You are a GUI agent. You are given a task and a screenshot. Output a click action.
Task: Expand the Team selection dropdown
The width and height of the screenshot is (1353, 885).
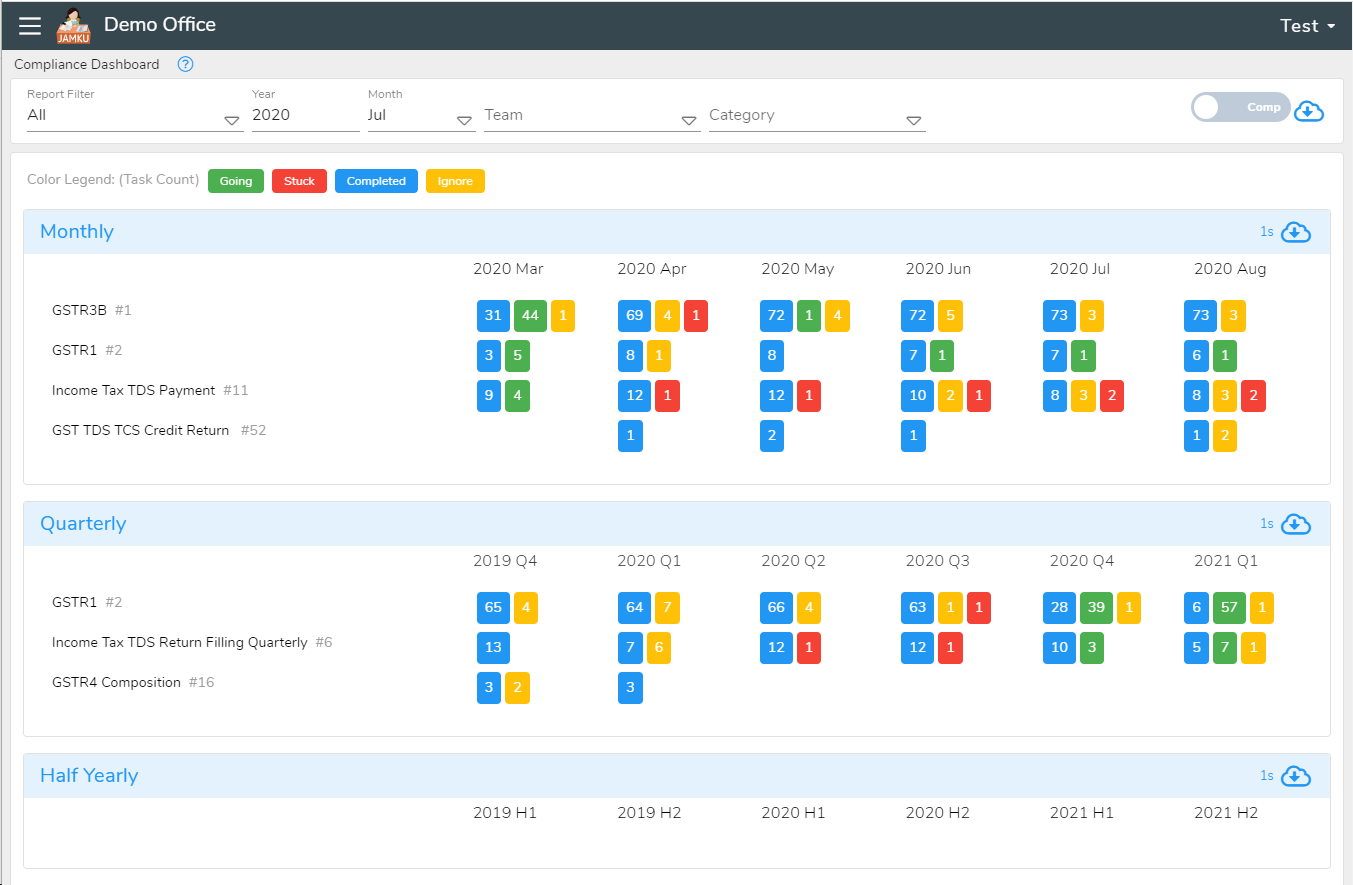click(689, 120)
